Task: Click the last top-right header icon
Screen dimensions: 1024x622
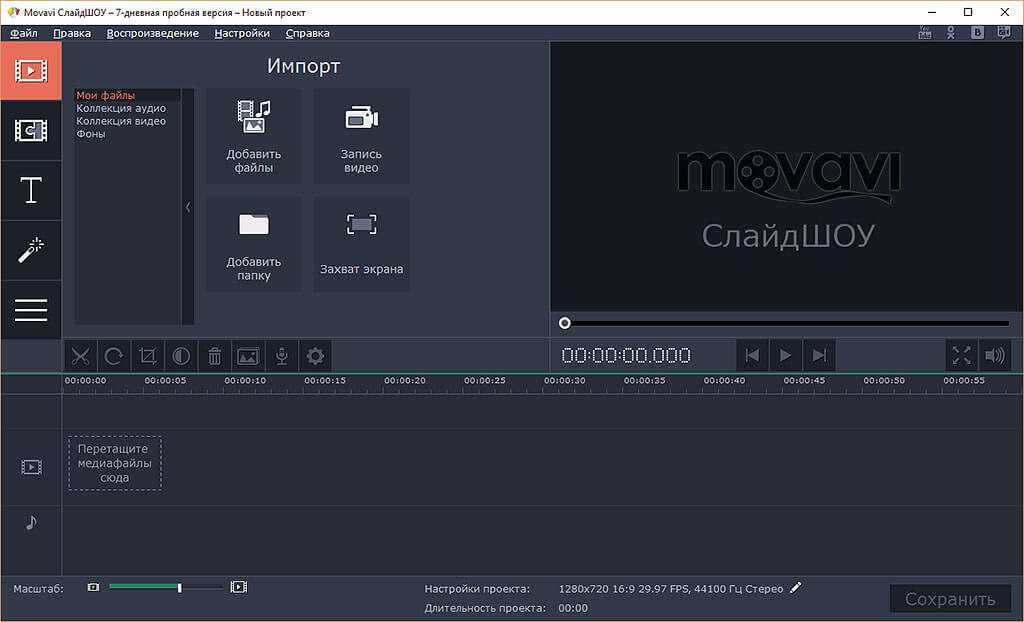Action: [x=1004, y=33]
